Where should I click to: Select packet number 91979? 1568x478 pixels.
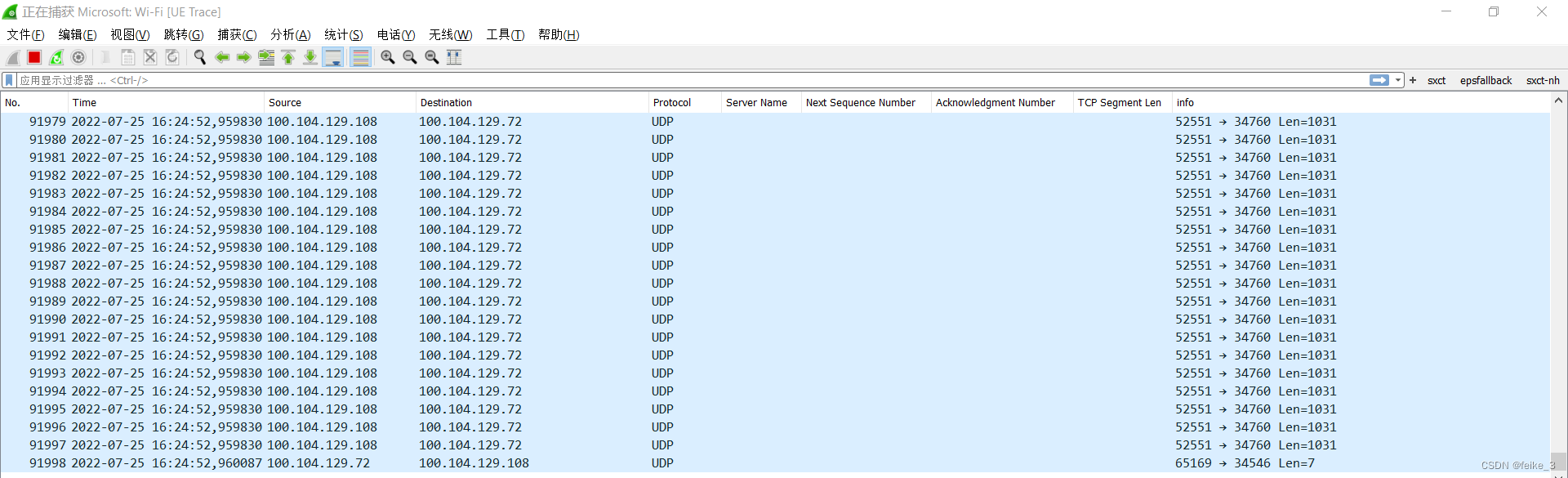[775, 122]
